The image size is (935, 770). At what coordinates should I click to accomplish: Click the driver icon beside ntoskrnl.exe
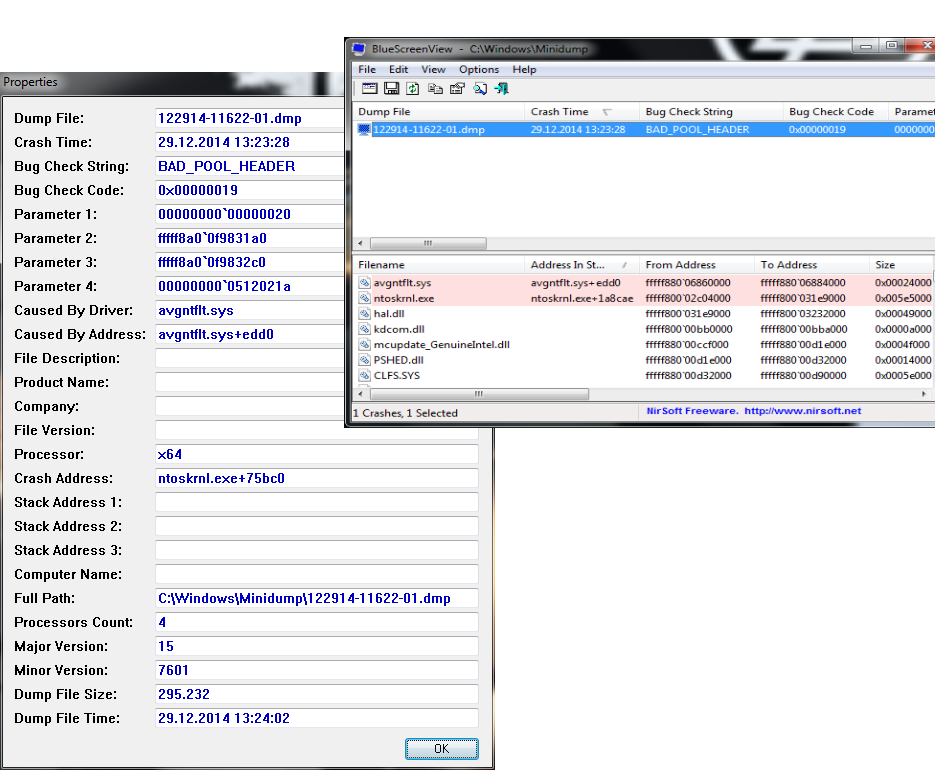click(x=364, y=298)
